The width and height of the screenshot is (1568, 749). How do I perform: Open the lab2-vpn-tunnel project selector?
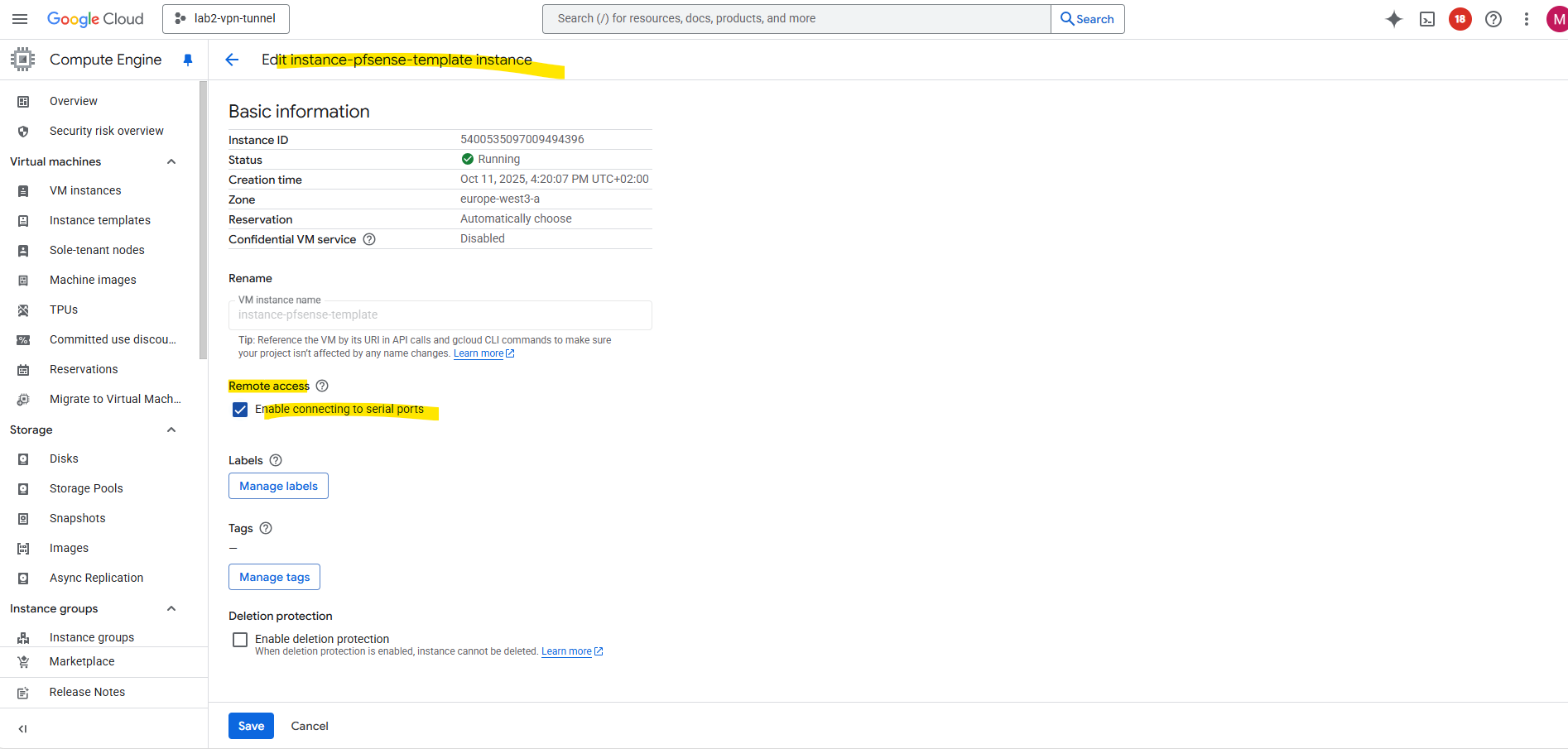[226, 19]
